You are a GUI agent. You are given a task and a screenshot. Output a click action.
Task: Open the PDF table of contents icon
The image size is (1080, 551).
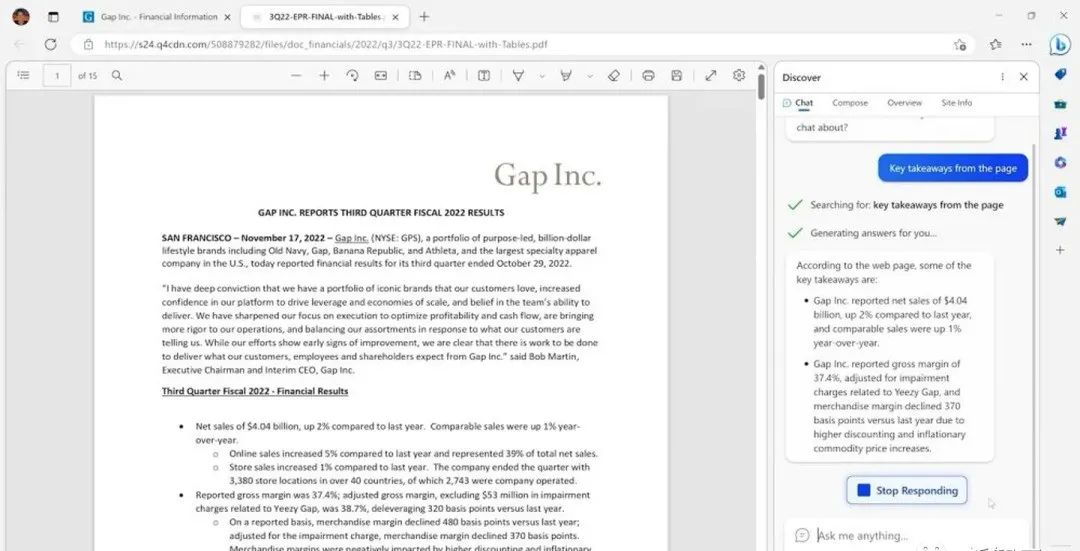coord(23,75)
